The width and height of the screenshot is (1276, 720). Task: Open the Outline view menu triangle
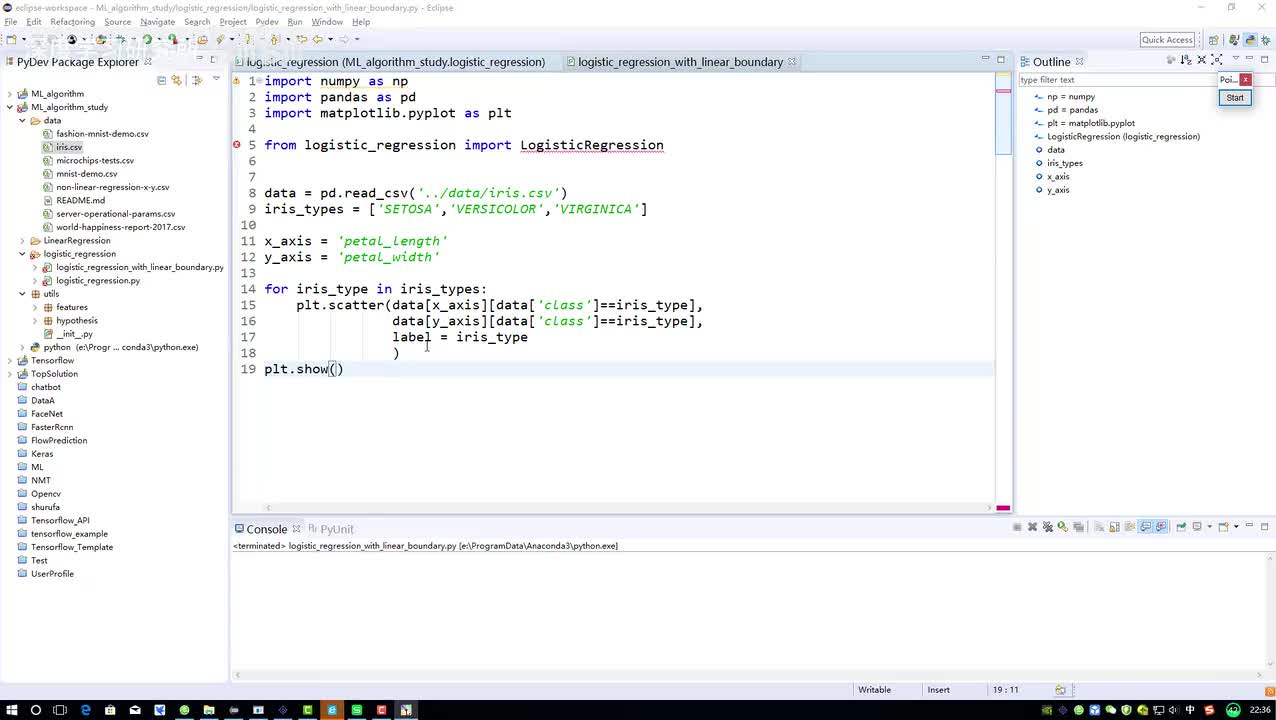1235,60
